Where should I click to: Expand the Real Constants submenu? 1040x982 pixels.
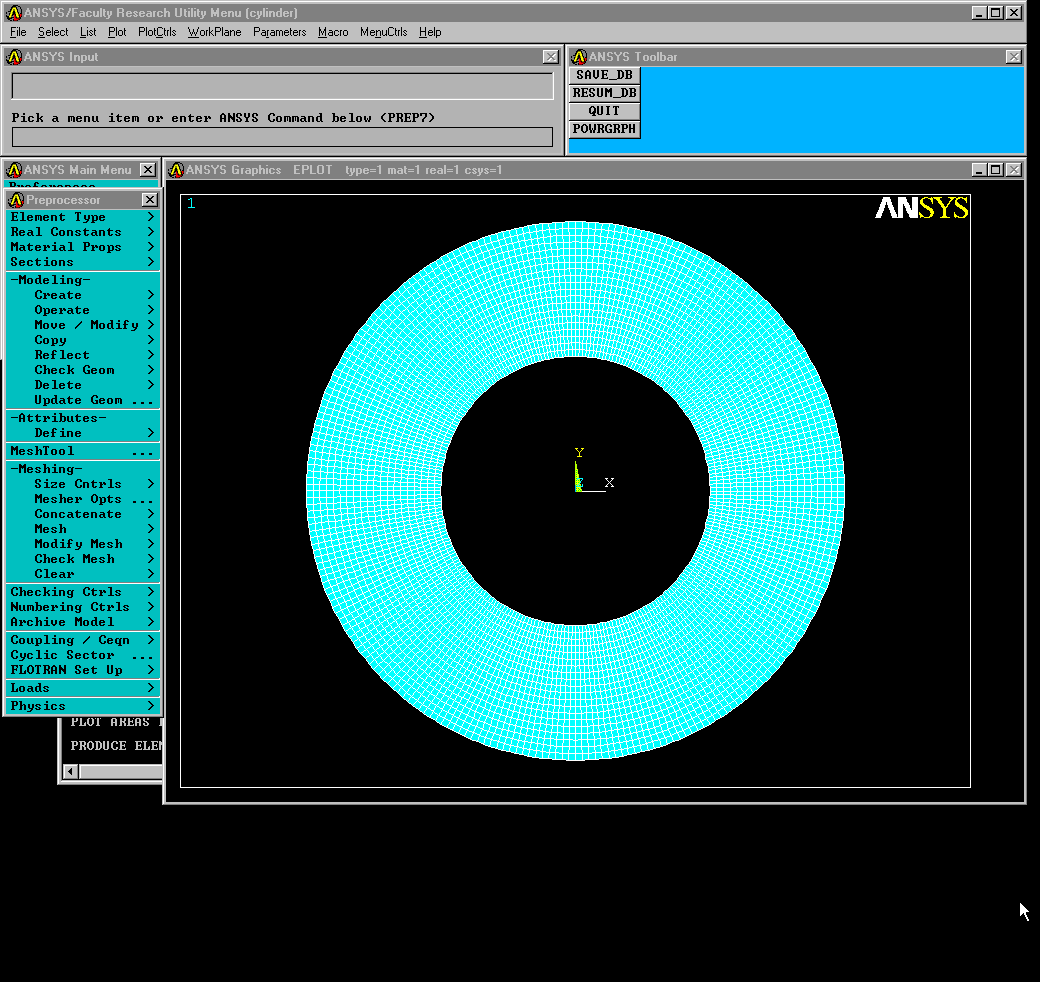(82, 232)
